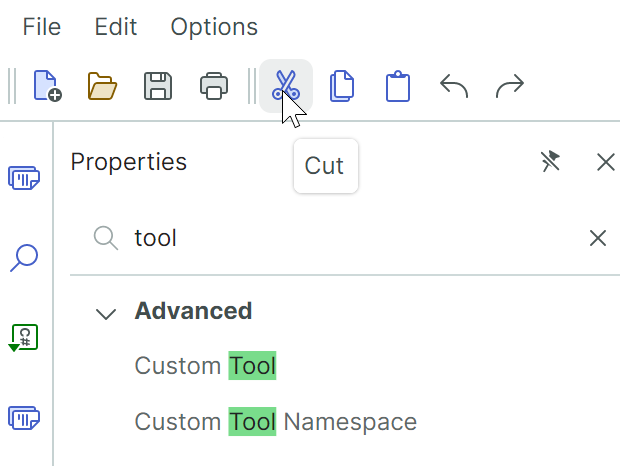The height and width of the screenshot is (466, 620).
Task: Click the Cut scissors icon
Action: click(285, 86)
